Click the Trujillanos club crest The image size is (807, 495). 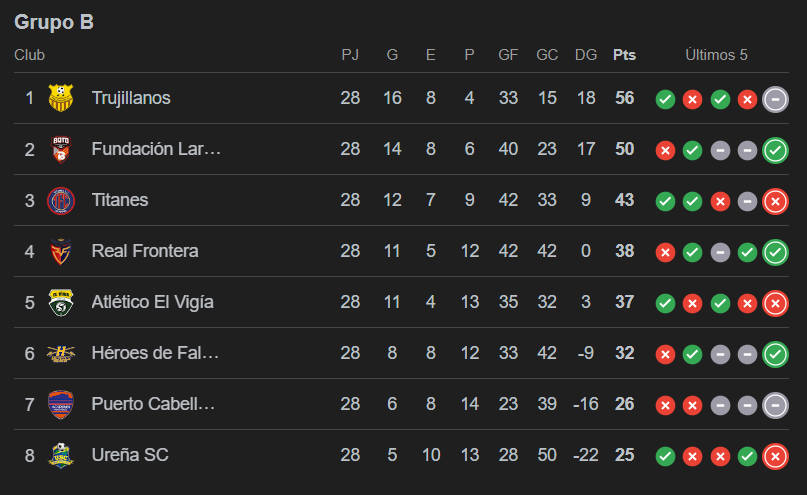click(x=61, y=98)
